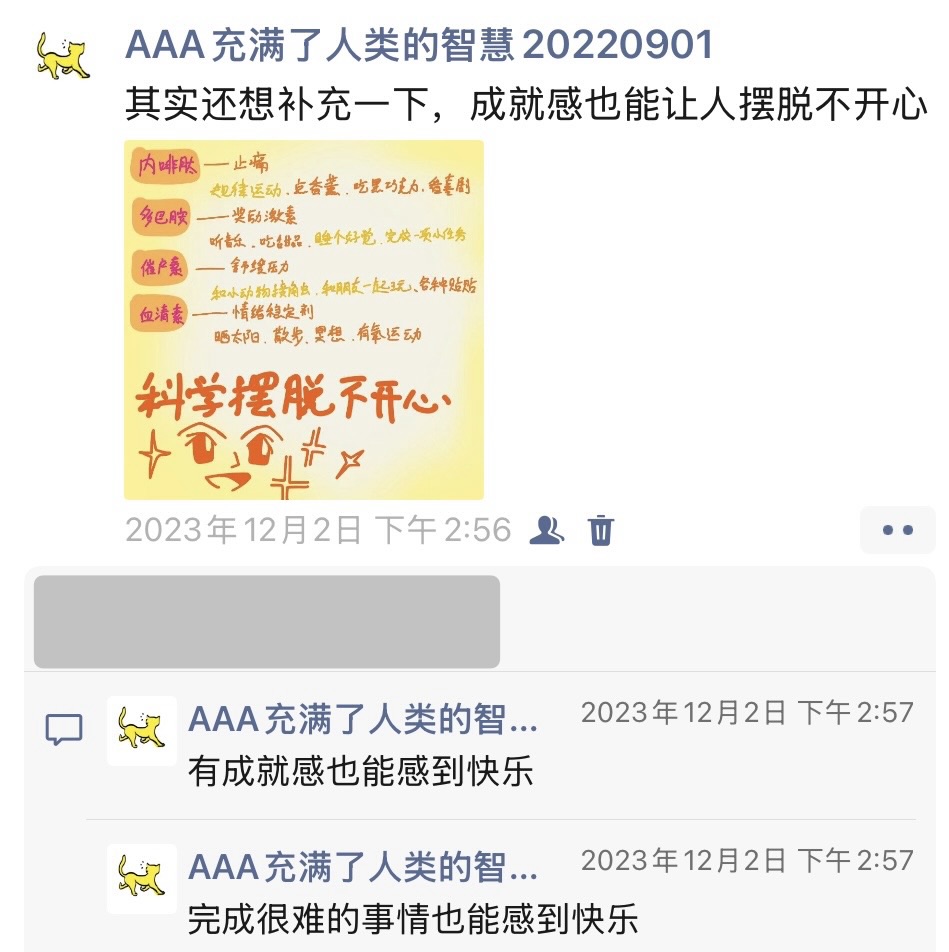Open the first commenter's cat avatar
Image resolution: width=949 pixels, height=952 pixels.
click(142, 730)
